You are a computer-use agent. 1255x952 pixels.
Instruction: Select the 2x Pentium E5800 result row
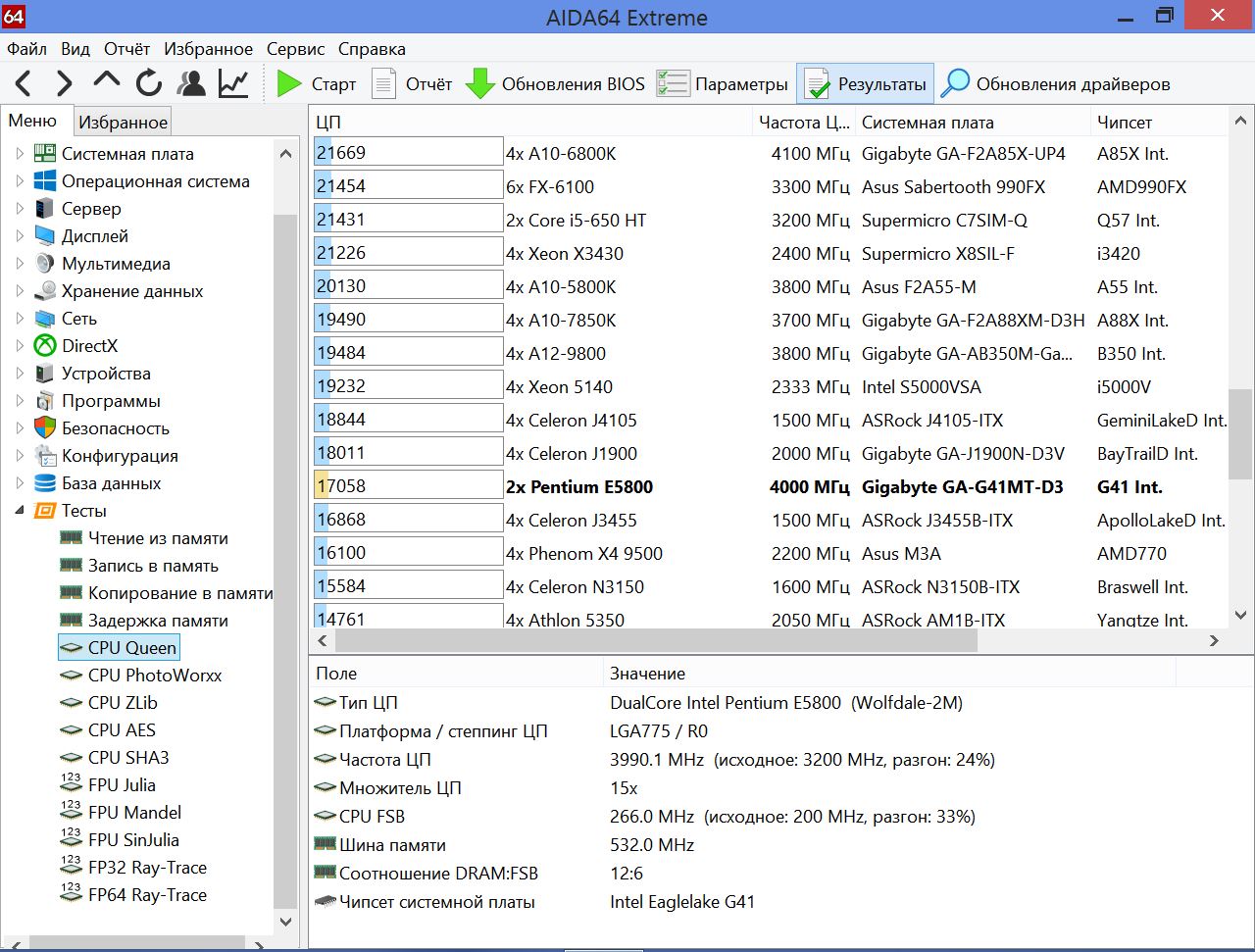coord(770,487)
